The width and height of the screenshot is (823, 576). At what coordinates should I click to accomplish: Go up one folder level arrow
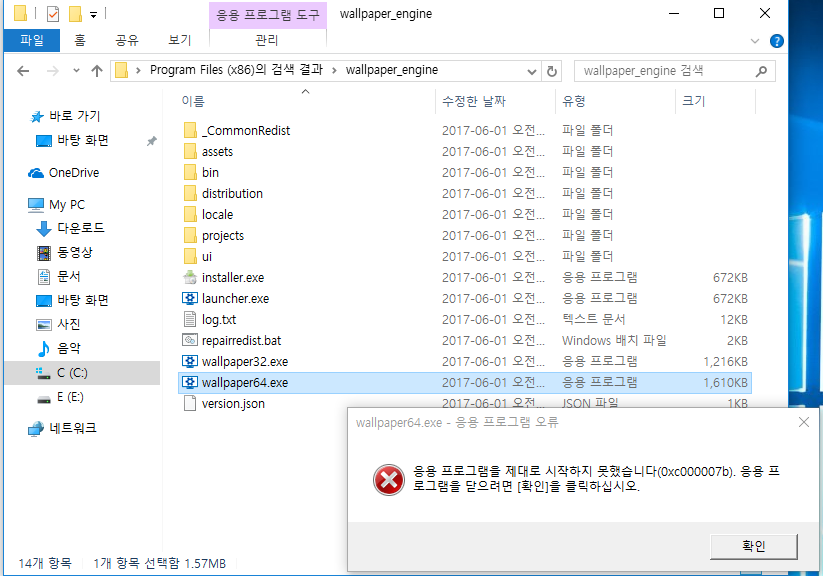coord(97,71)
